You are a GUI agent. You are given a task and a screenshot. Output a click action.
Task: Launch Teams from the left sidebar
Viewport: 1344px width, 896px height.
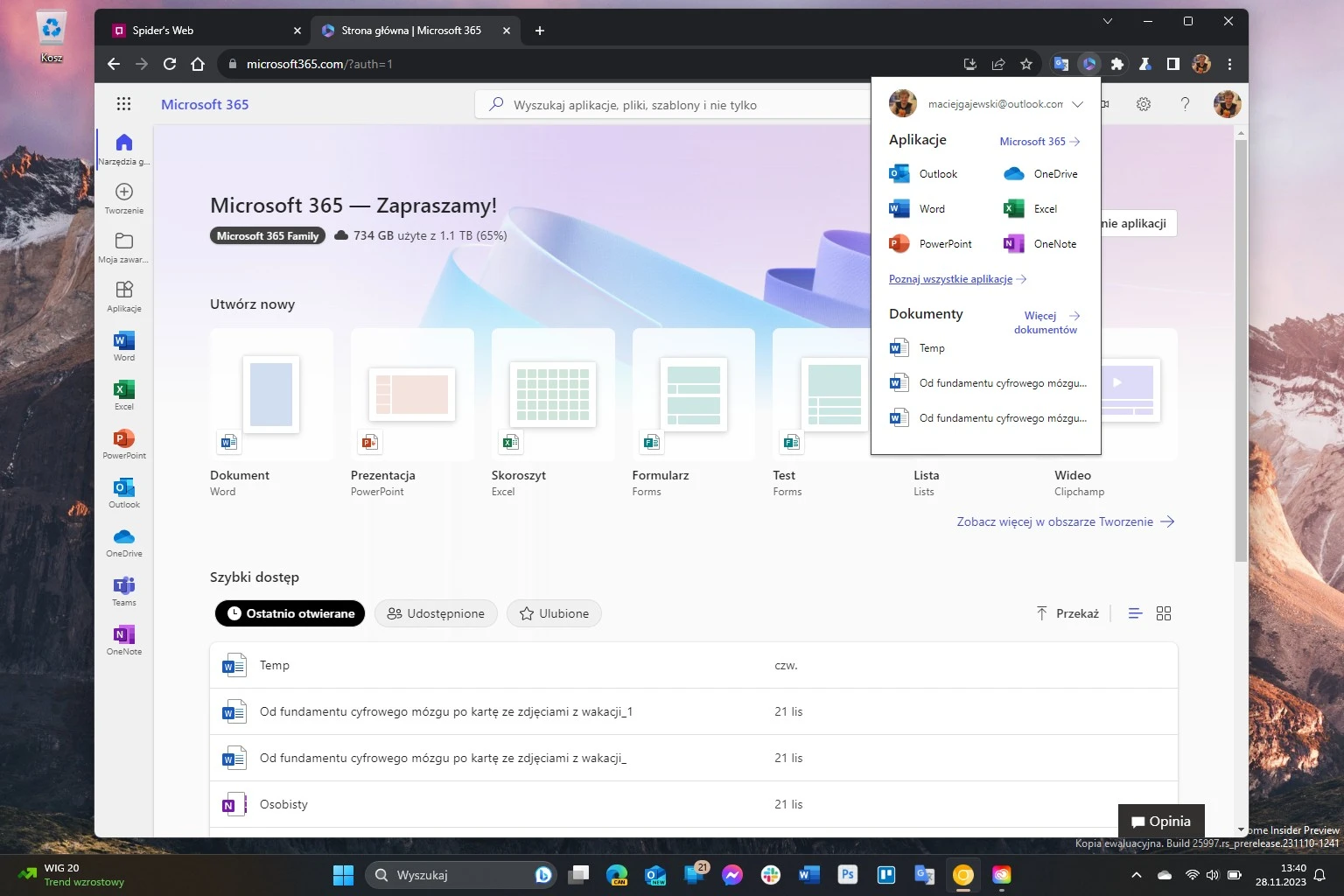point(123,590)
